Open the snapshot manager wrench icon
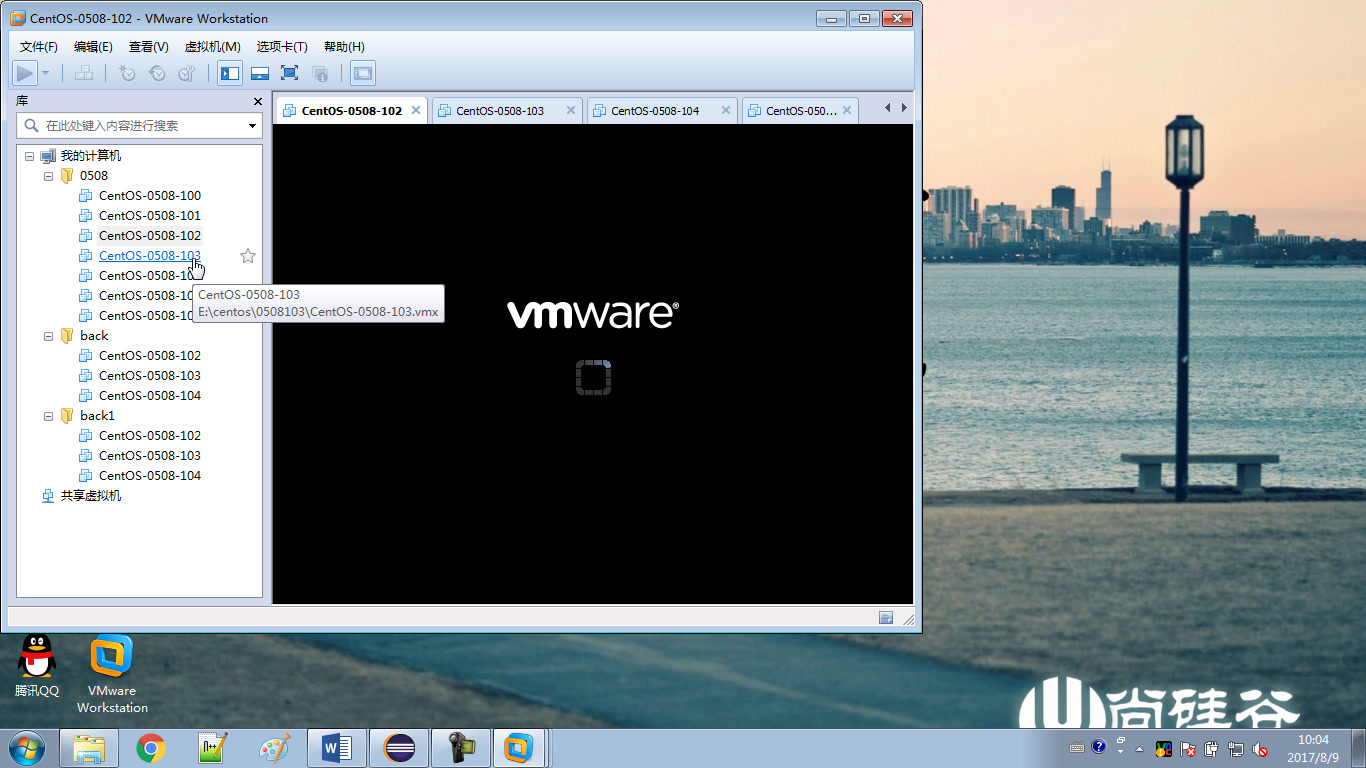The image size is (1366, 768). point(187,73)
